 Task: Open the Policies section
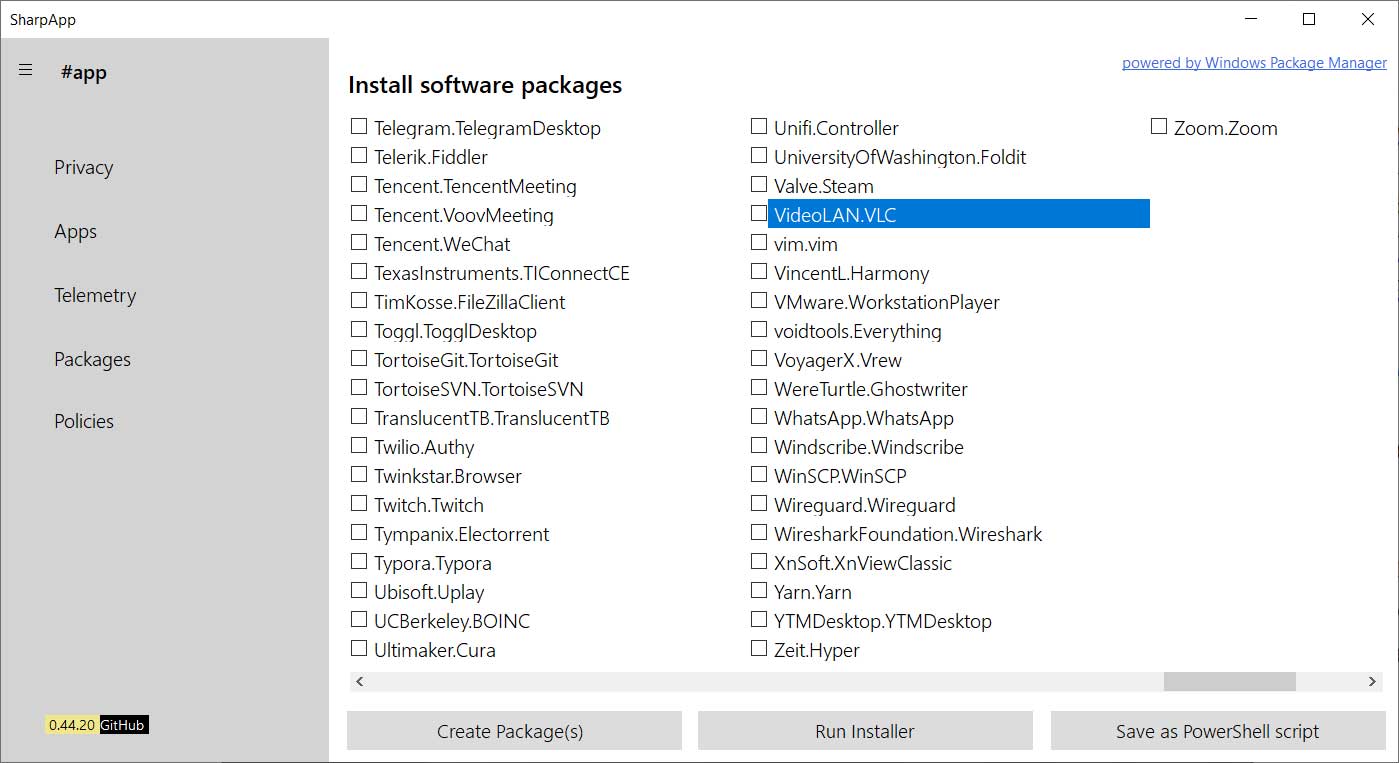84,422
